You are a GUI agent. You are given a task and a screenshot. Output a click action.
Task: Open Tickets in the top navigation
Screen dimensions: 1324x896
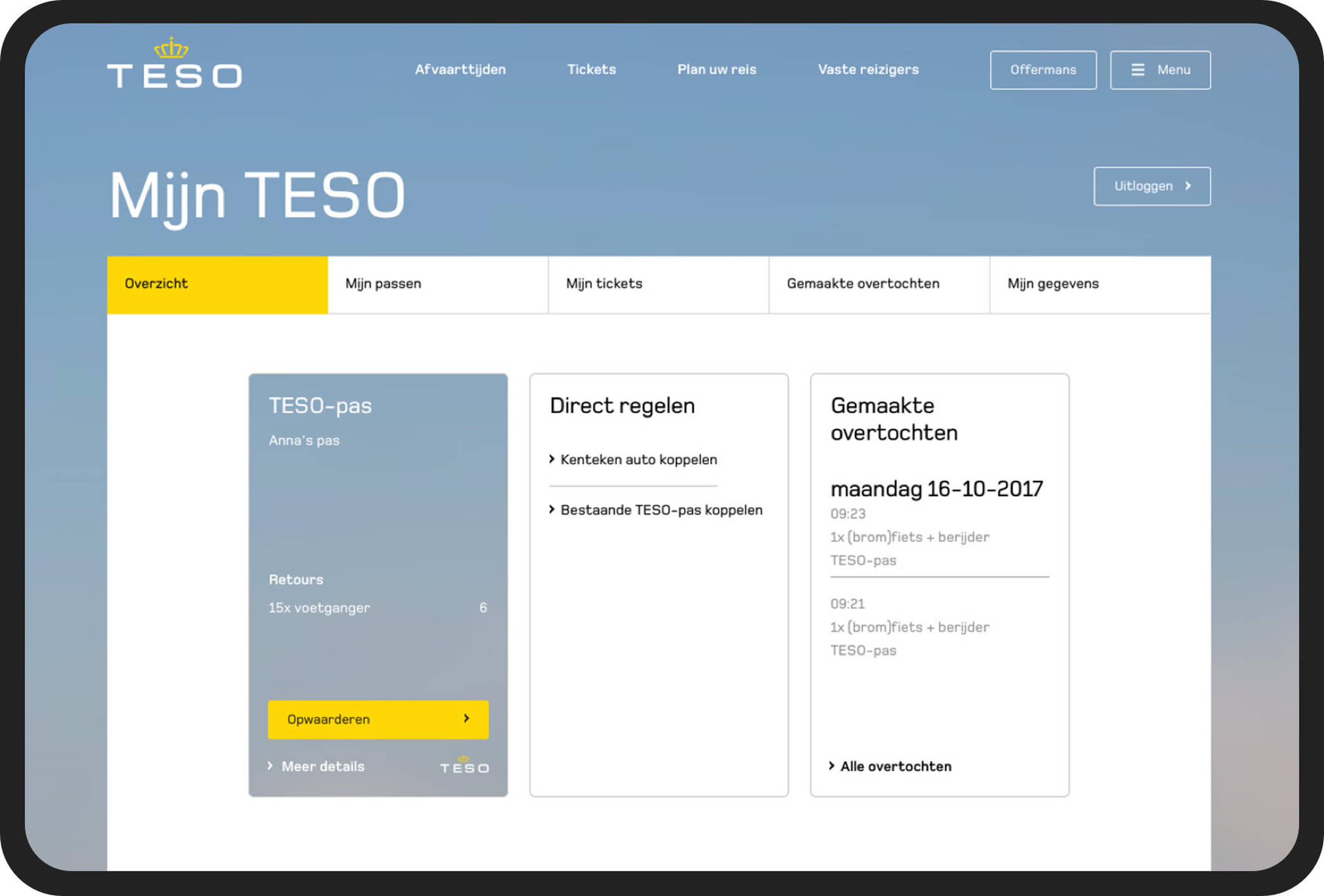(x=592, y=69)
